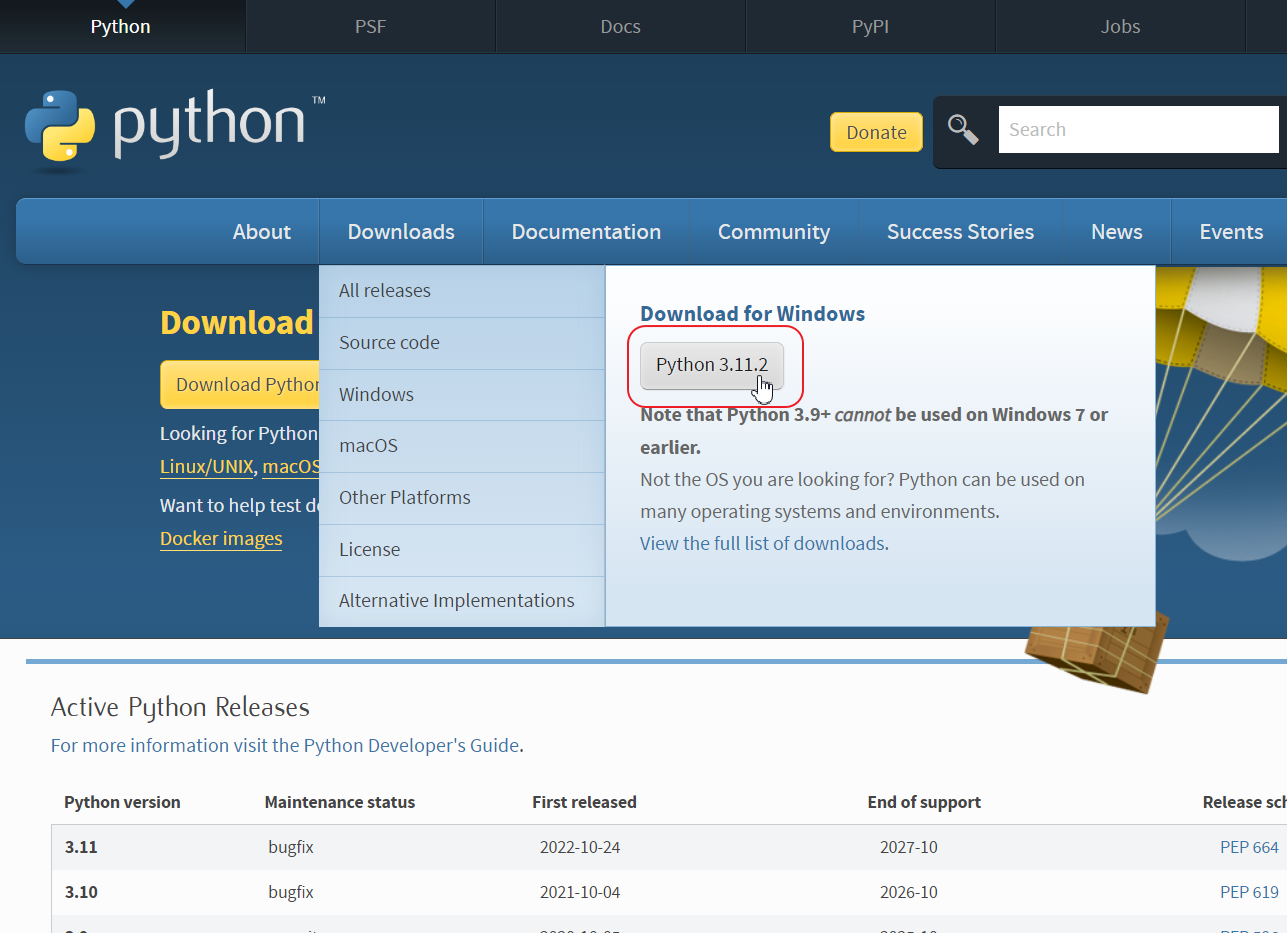Click the 2022-10-24 first released date

[x=580, y=847]
